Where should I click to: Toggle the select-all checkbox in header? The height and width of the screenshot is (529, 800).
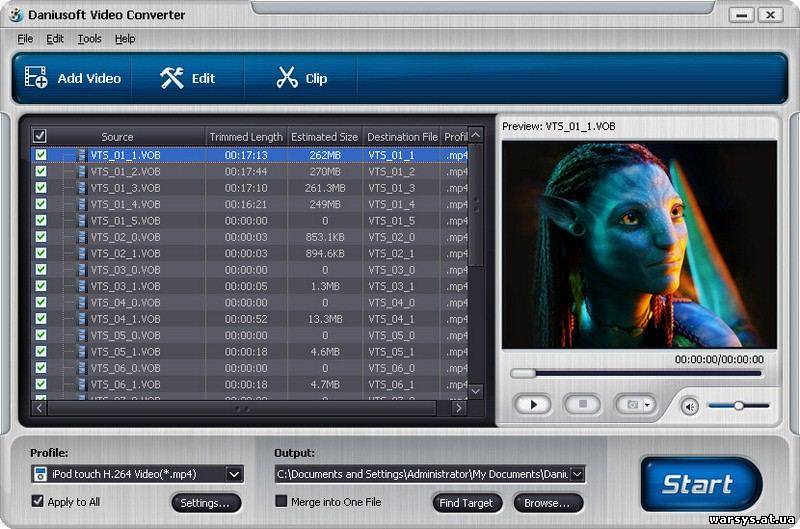(39, 136)
